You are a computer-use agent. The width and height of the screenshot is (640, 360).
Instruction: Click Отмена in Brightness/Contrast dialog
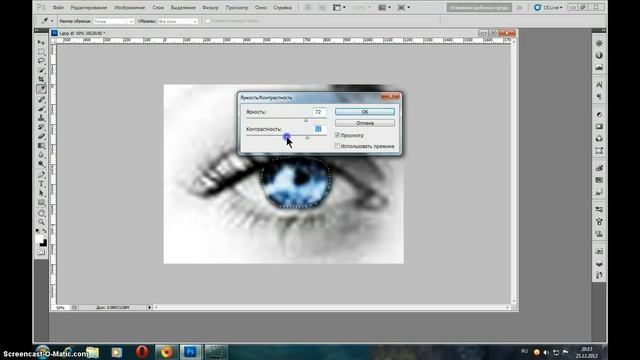pyautogui.click(x=365, y=123)
